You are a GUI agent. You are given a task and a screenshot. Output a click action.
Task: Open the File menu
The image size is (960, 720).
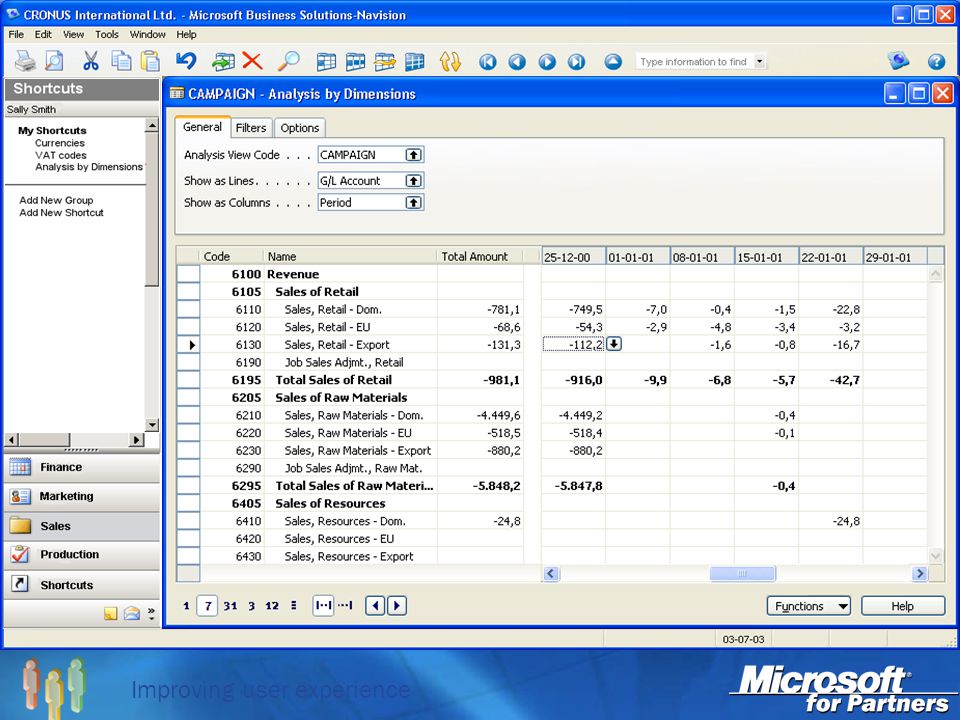tap(16, 34)
